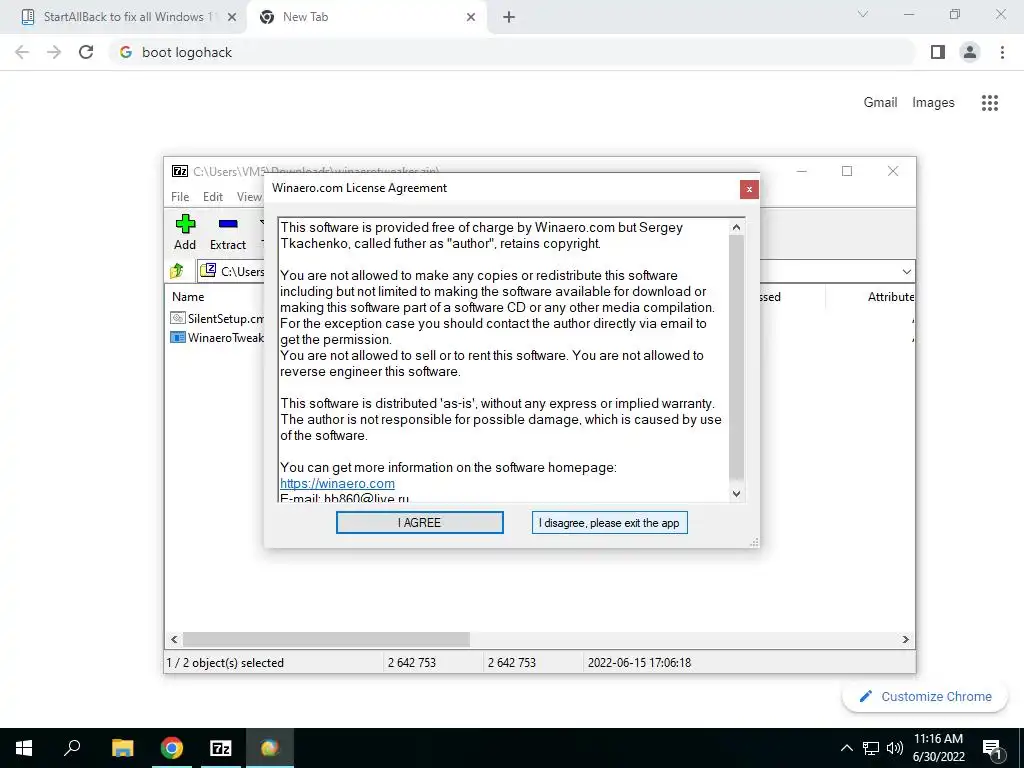Click the 2022-06-15 17:06:18 status bar entry
The image size is (1024, 768).
[639, 663]
